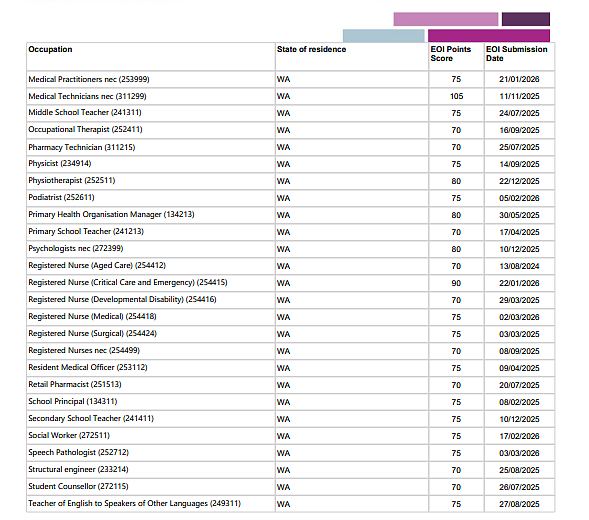Click the Medical Technicians nec points score 105
The height and width of the screenshot is (520, 589).
point(456,96)
